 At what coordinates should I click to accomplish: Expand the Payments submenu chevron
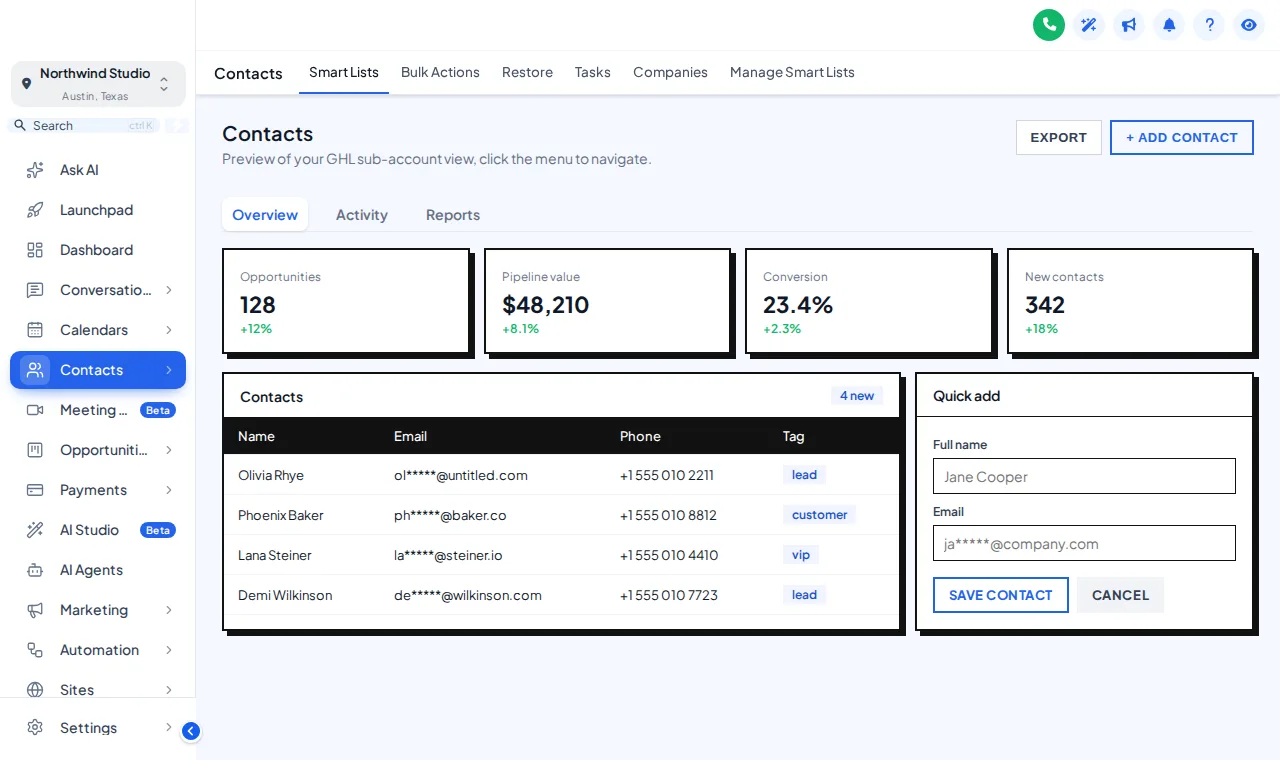coord(169,490)
